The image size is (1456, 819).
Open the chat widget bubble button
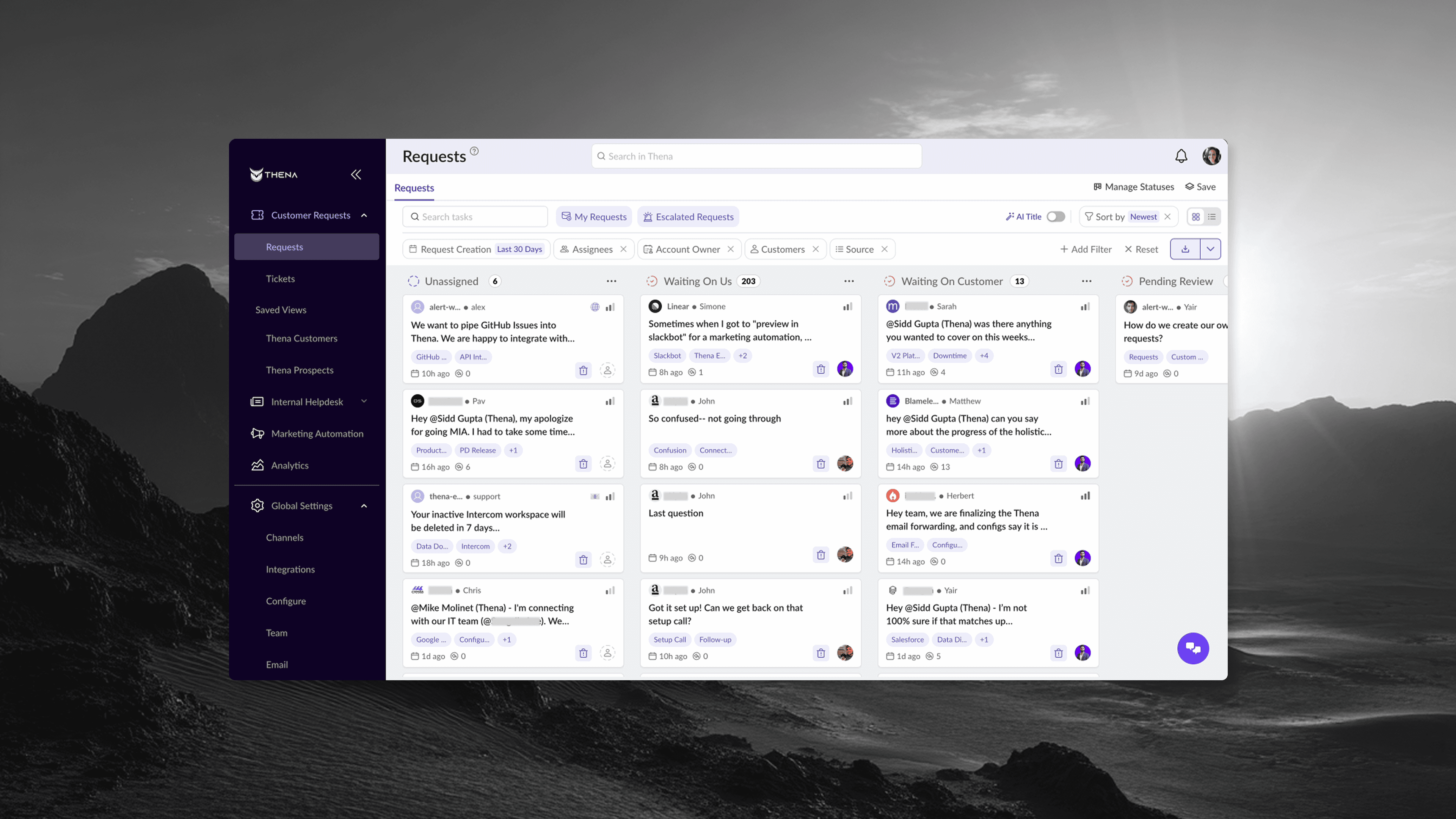point(1192,648)
